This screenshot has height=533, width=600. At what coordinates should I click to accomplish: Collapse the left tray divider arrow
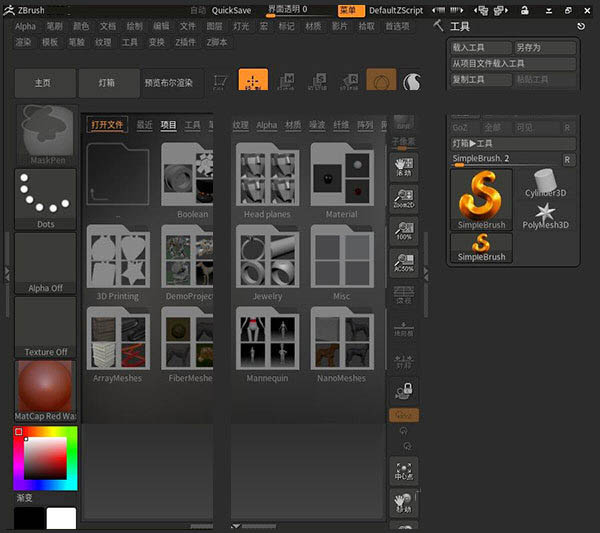7,271
